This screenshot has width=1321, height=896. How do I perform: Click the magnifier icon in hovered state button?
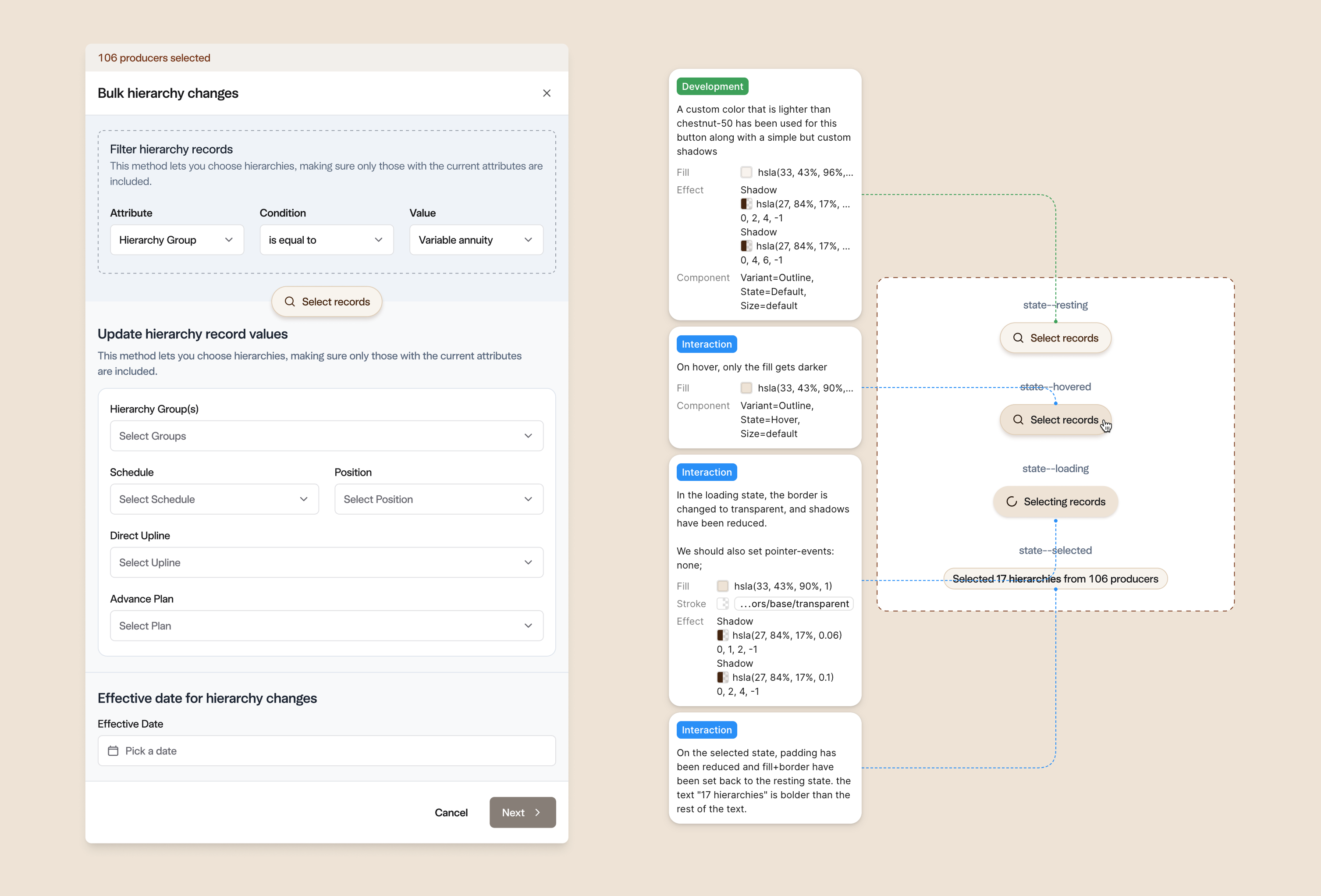click(1018, 420)
